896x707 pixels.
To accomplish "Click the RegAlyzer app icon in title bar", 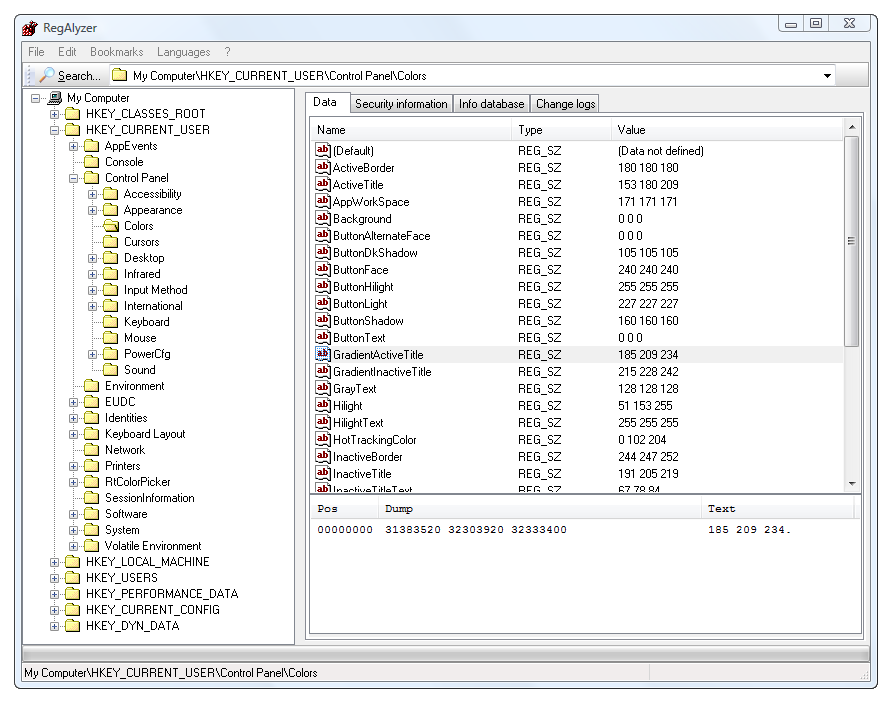I will (x=30, y=28).
